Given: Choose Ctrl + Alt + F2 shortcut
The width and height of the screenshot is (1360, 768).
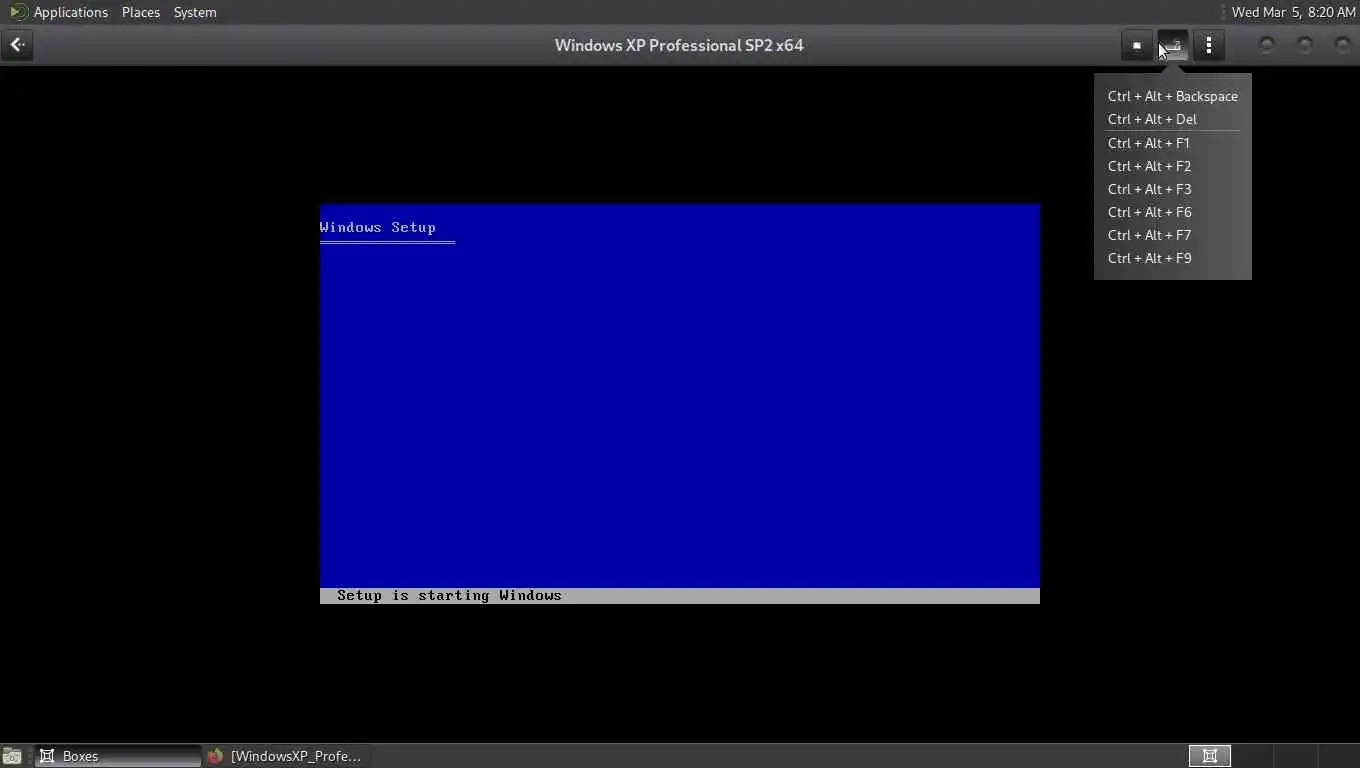Looking at the screenshot, I should (x=1173, y=166).
